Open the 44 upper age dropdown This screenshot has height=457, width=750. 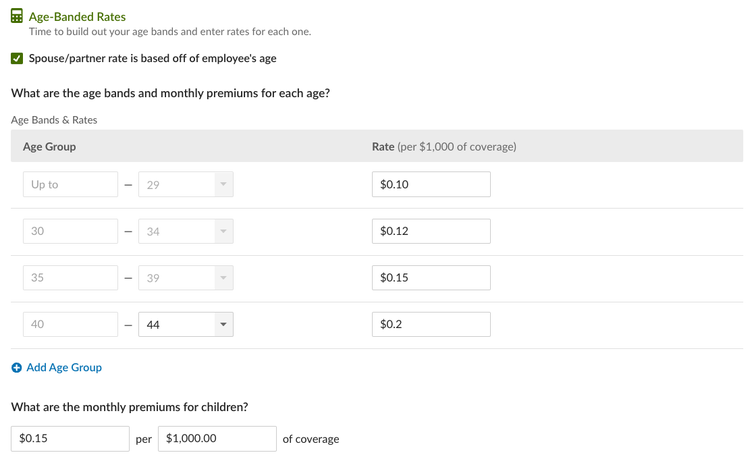[186, 324]
